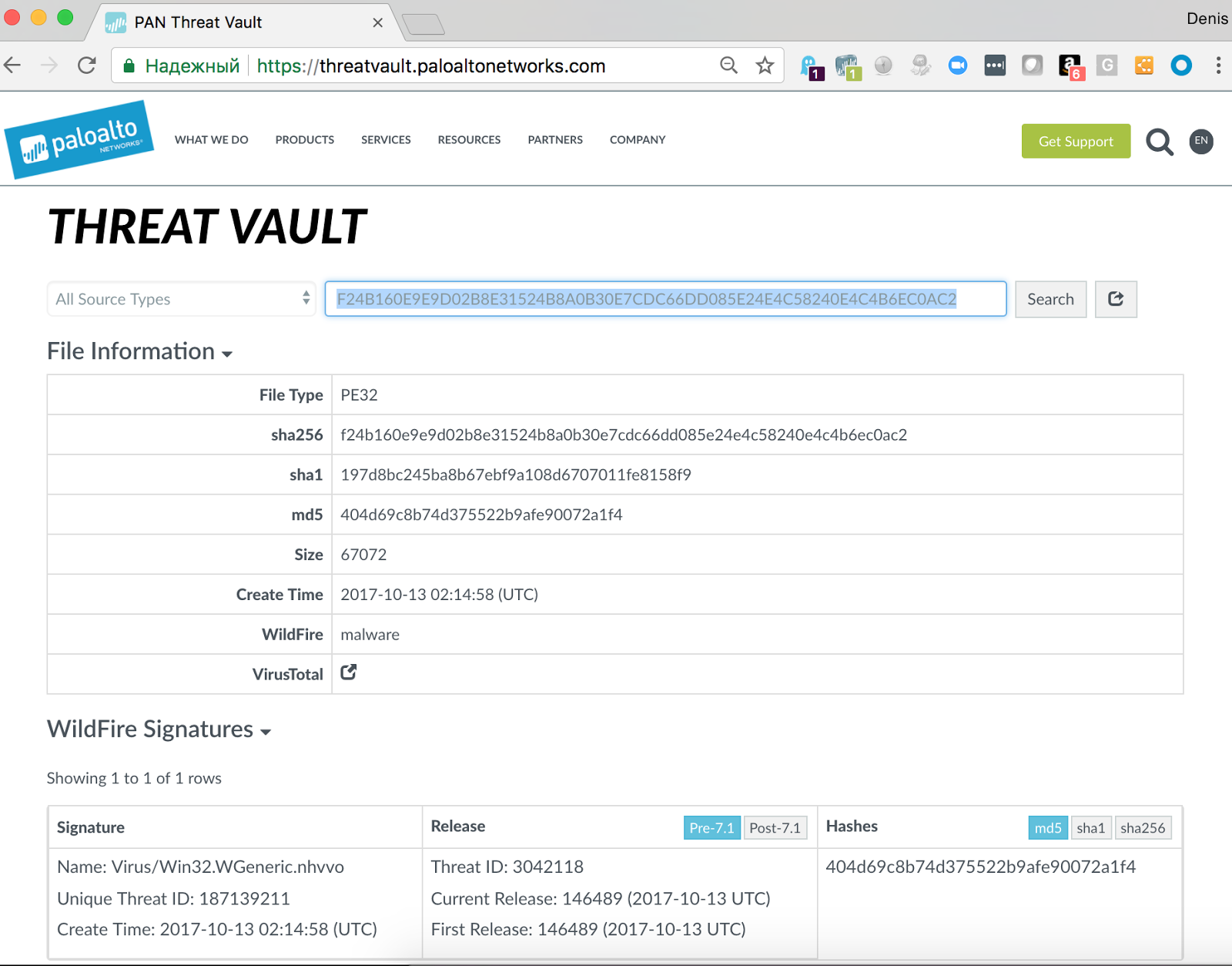Reload the page with refresh icon
This screenshot has height=966, width=1232.
[87, 65]
